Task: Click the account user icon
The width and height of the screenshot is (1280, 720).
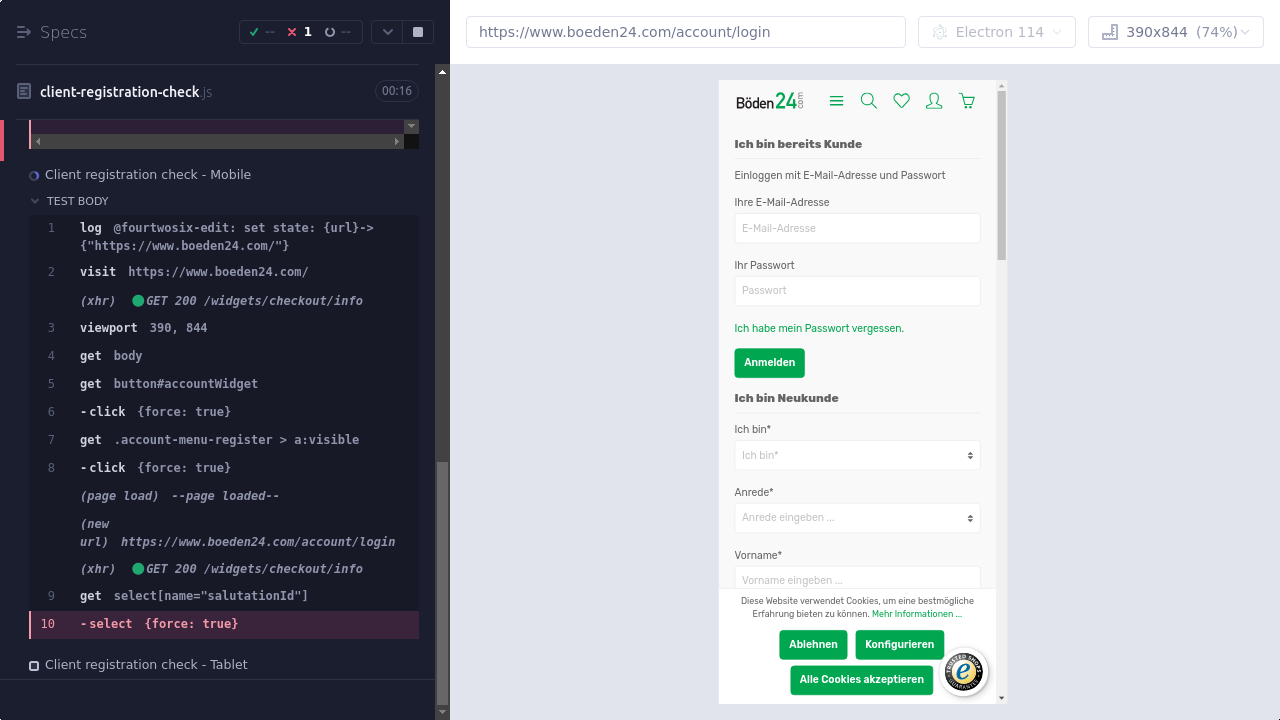Action: click(x=934, y=101)
